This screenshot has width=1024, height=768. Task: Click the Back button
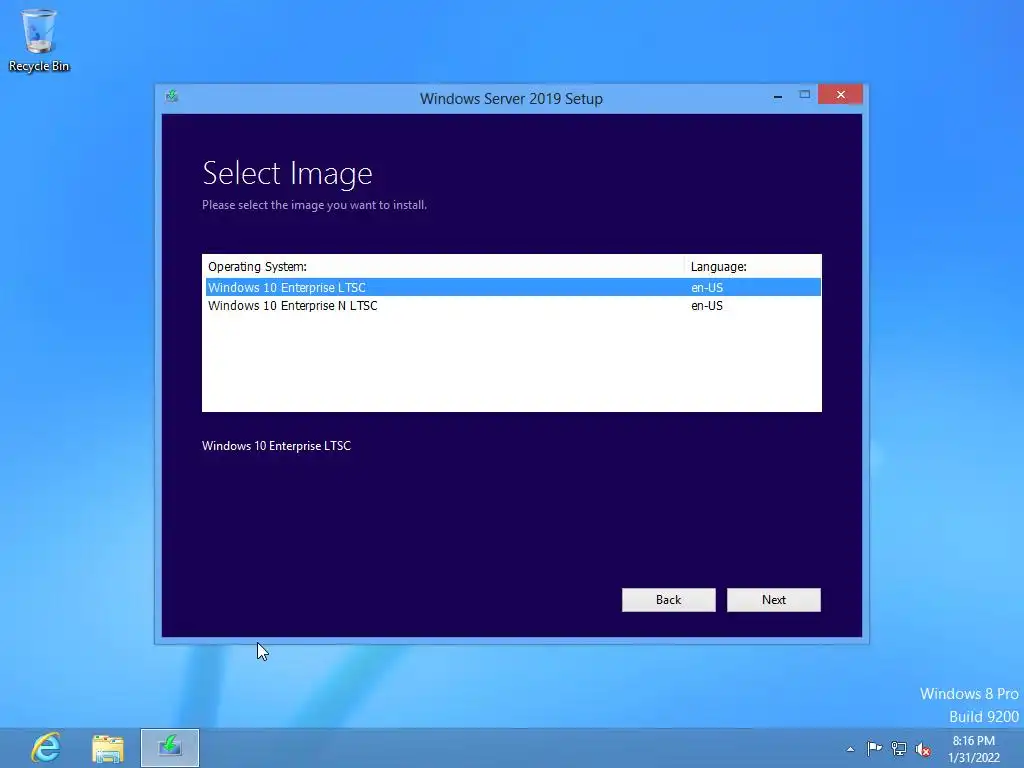(668, 600)
